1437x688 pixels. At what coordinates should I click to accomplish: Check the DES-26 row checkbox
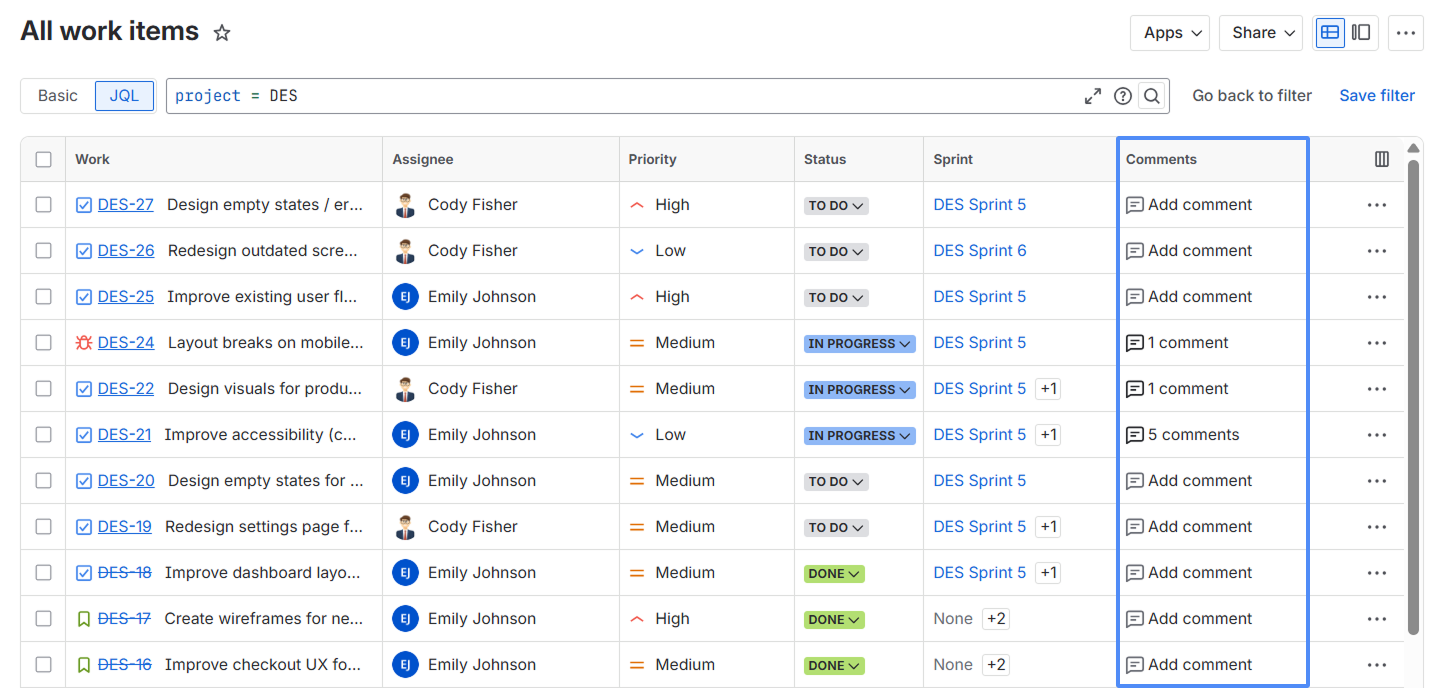pyautogui.click(x=43, y=251)
